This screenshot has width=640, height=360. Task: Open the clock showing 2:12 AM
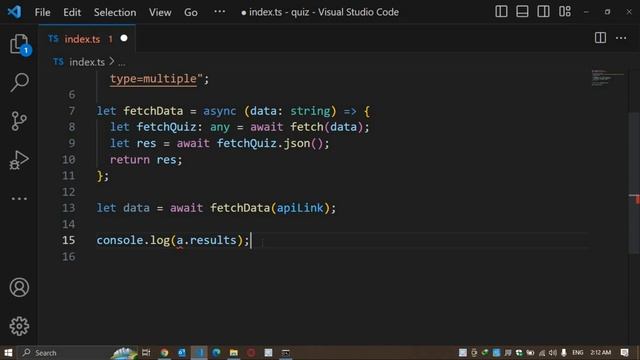[x=600, y=353]
